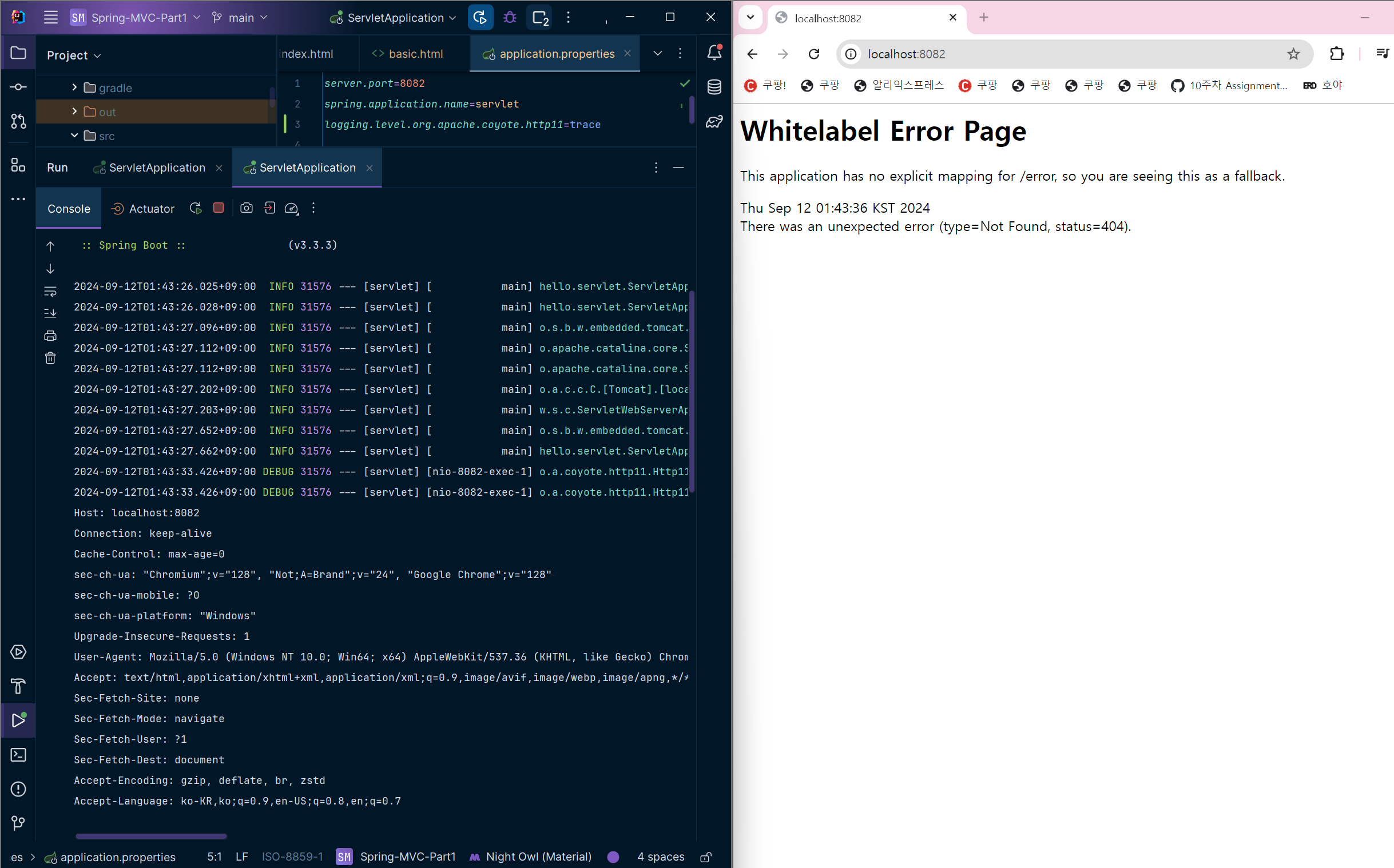
Task: Click the console horizontal scrollbar
Action: (151, 836)
